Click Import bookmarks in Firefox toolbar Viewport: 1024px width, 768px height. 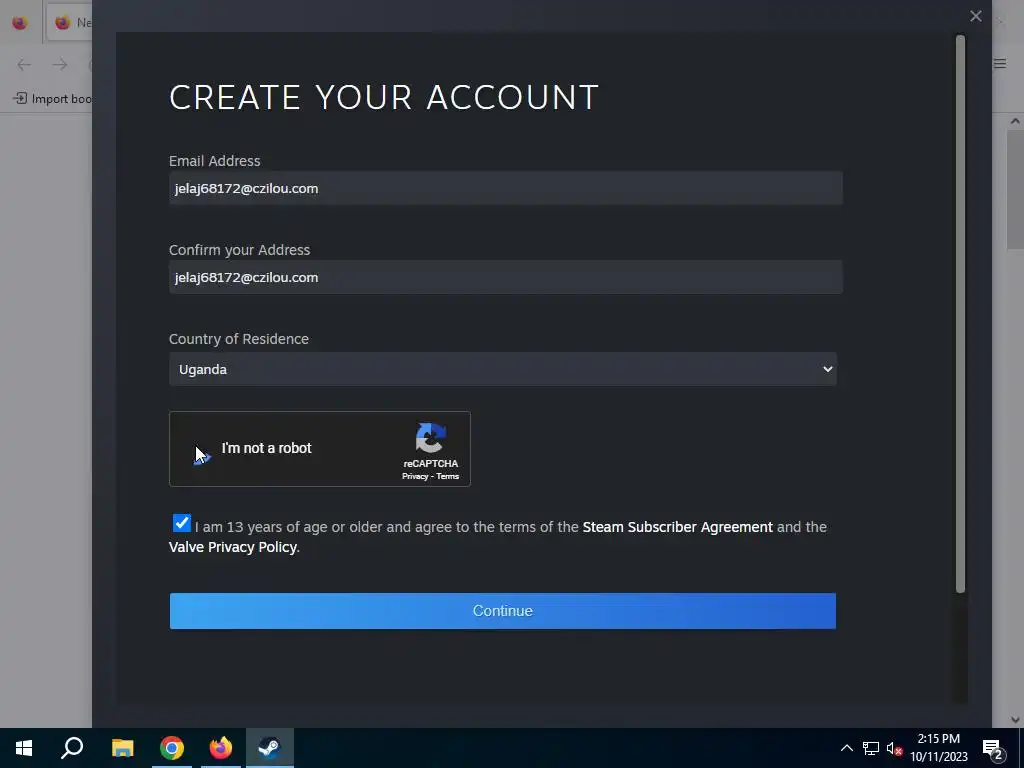click(x=52, y=99)
